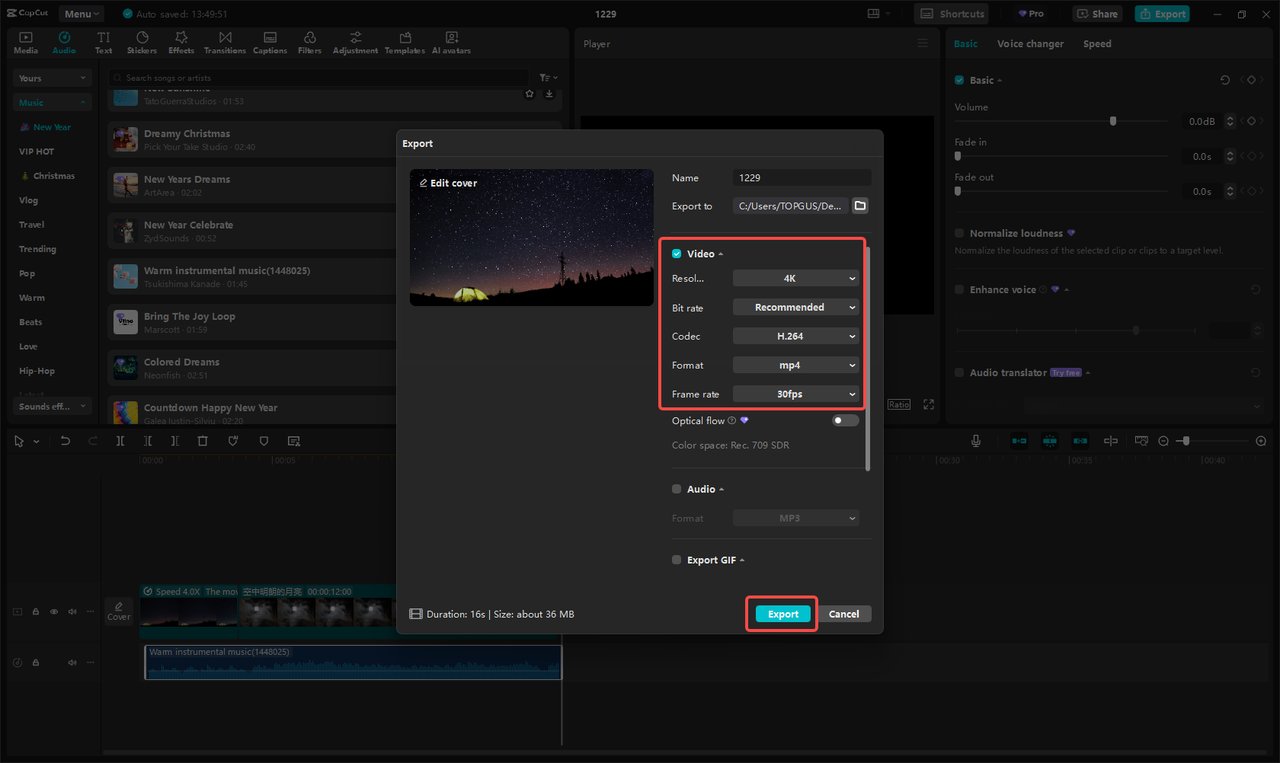Click the microphone record voiceover icon
Viewport: 1280px width, 763px height.
pos(976,441)
